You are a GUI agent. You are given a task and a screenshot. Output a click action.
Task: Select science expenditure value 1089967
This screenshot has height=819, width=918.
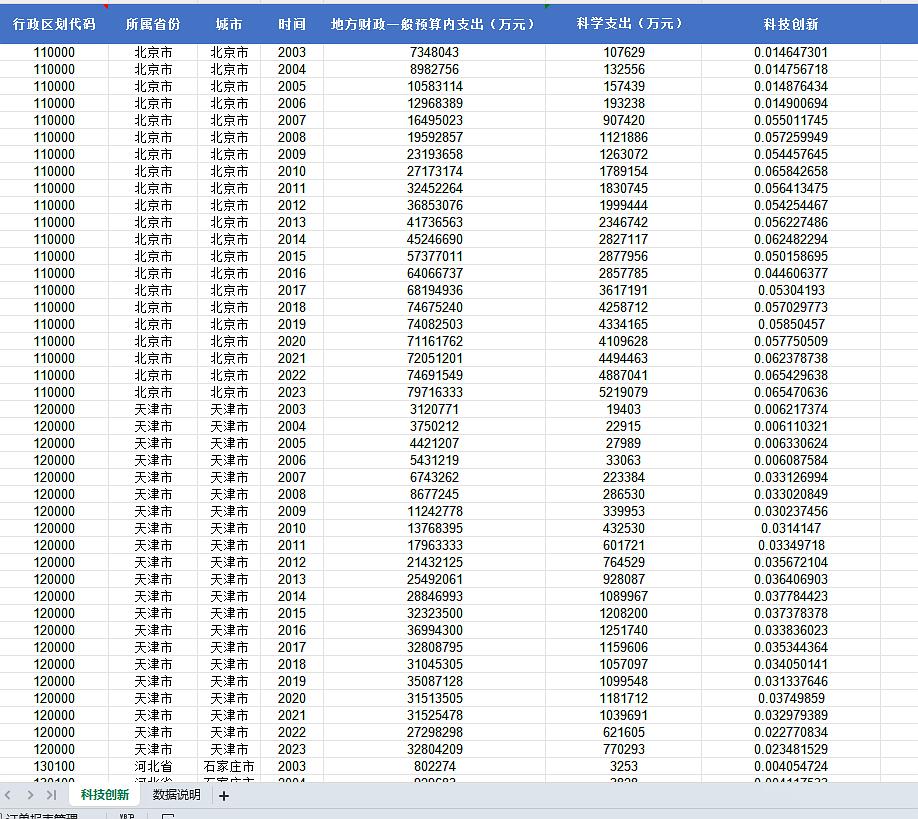coord(624,595)
